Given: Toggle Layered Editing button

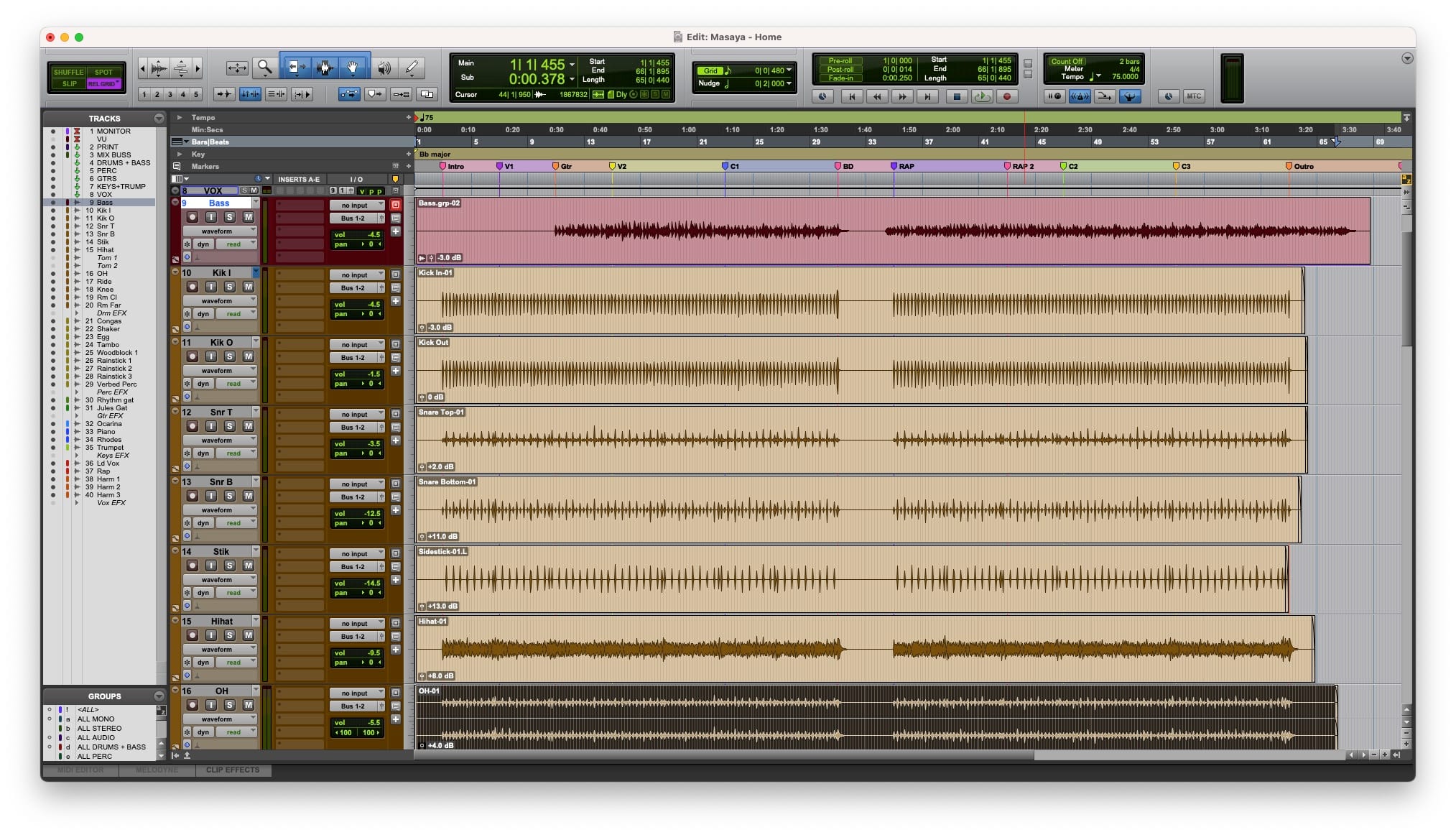Looking at the screenshot, I should [427, 94].
